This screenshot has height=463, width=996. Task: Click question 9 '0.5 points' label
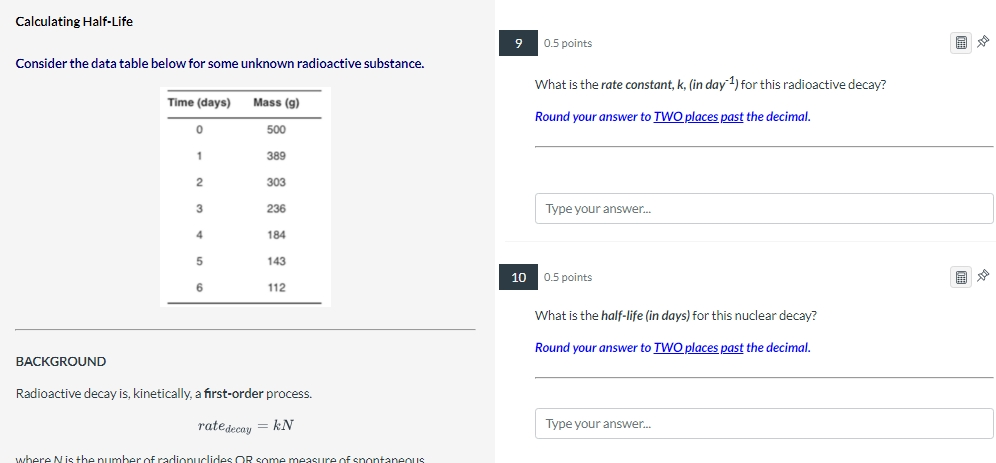coord(568,43)
